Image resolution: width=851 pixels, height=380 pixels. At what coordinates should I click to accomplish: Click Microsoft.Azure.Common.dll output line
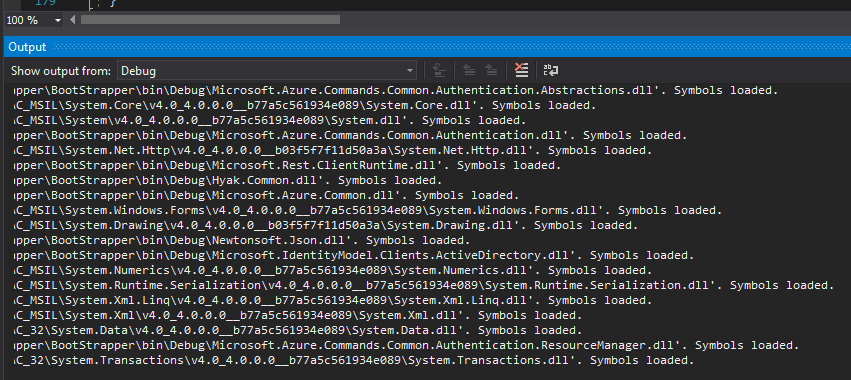pyautogui.click(x=266, y=195)
